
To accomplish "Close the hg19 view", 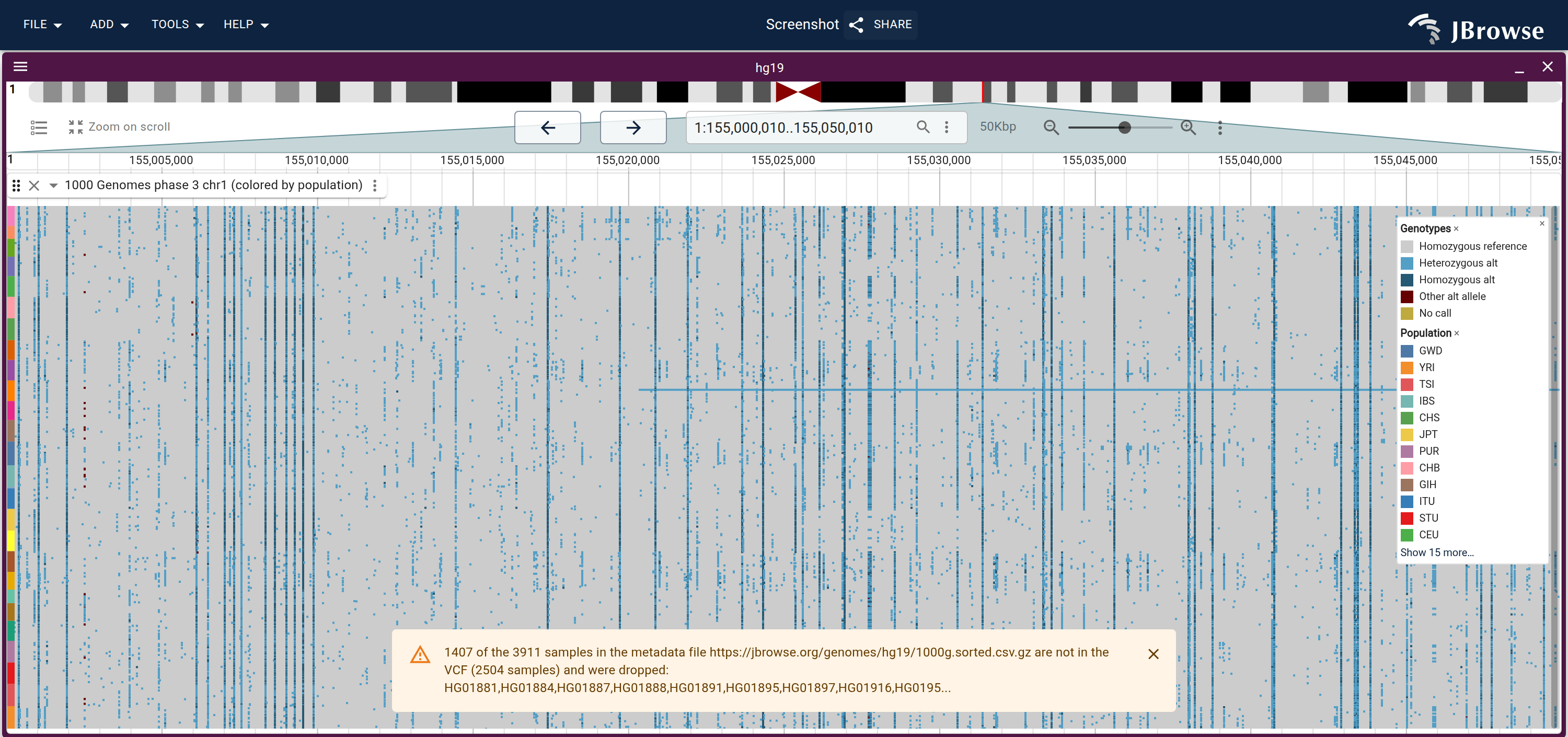I will tap(1547, 66).
